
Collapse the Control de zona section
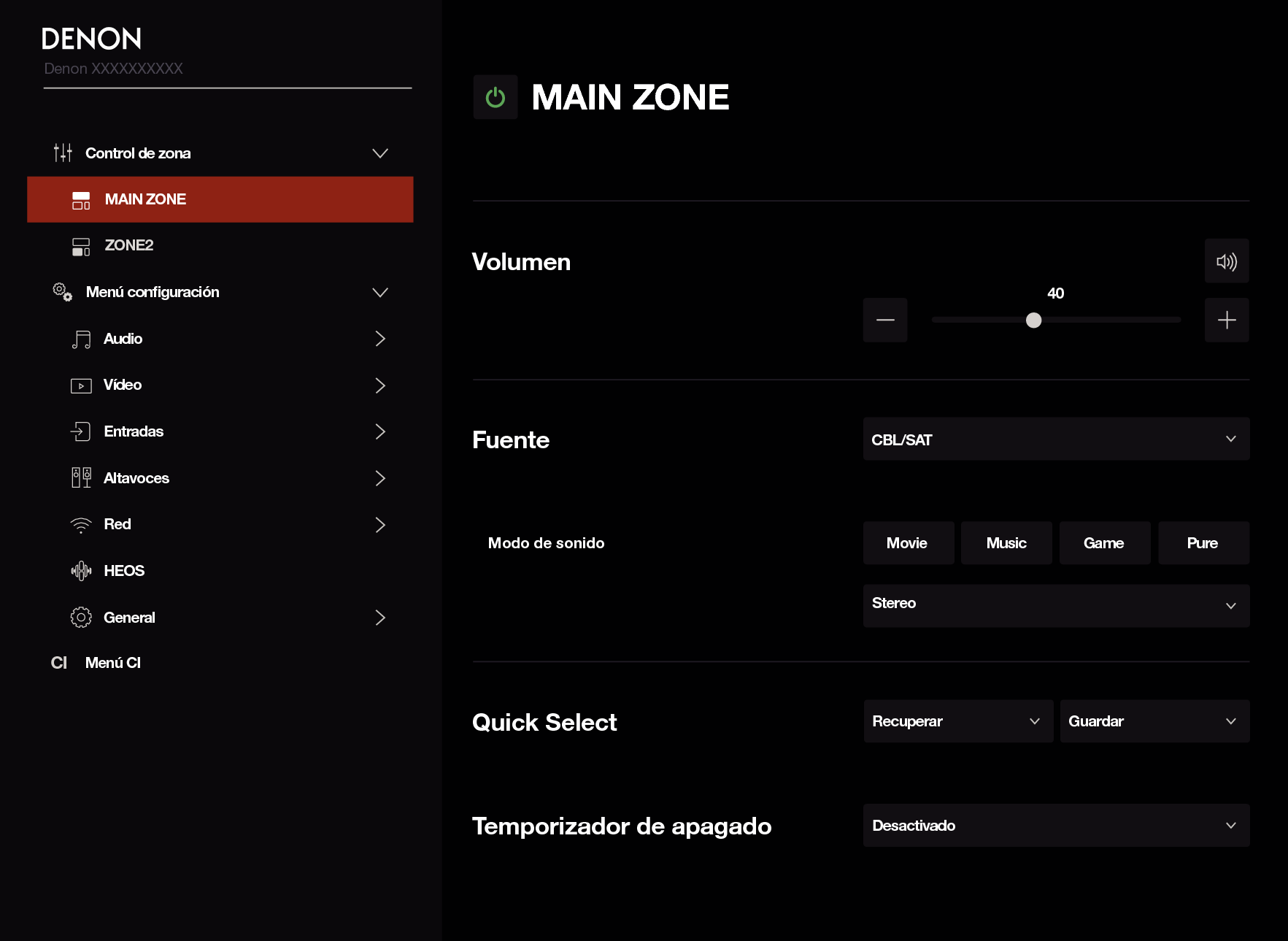click(x=379, y=153)
